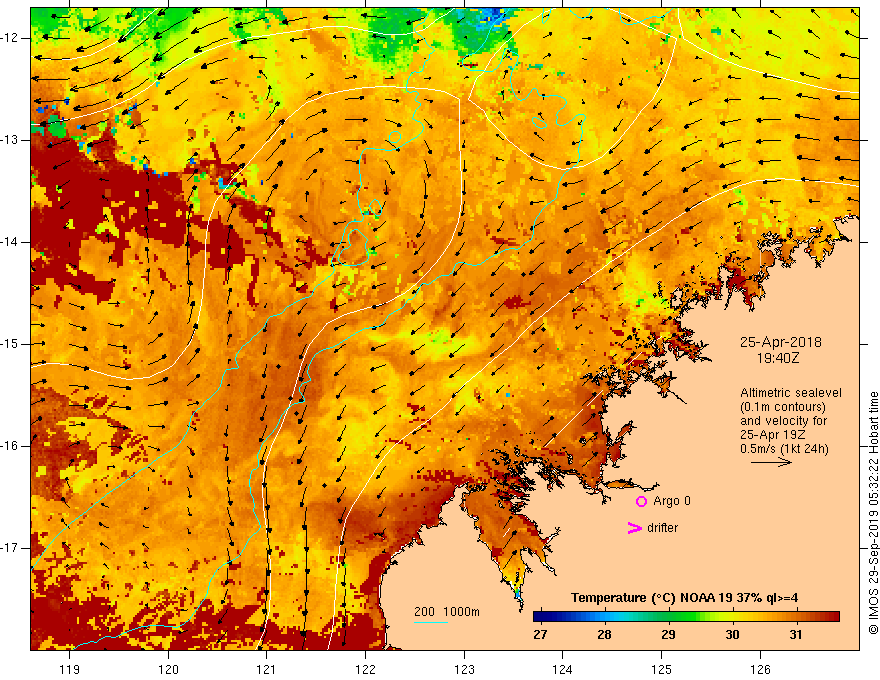Image resolution: width=880 pixels, height=680 pixels.
Task: Click the longitude axis label 124
Action: click(563, 669)
